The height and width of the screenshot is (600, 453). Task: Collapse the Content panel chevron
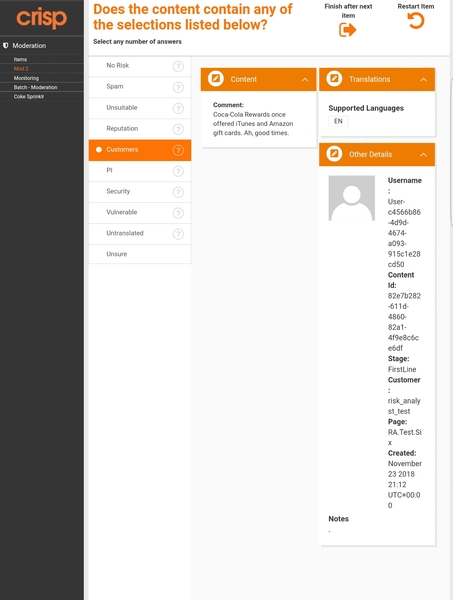click(305, 80)
